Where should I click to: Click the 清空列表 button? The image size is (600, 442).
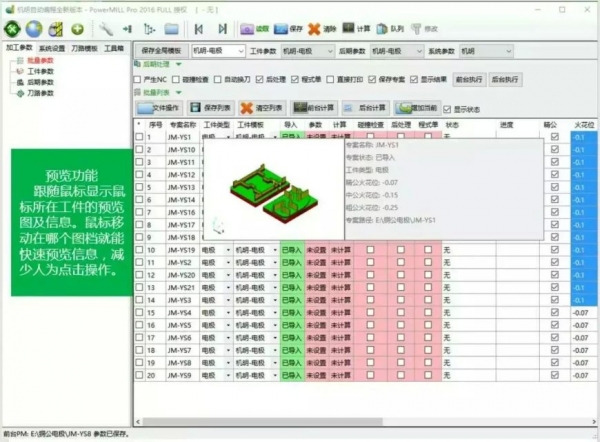262,108
